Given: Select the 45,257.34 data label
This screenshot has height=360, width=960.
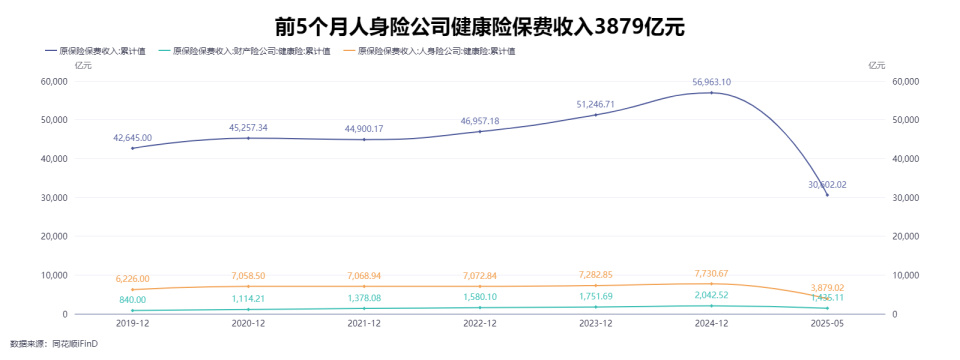Looking at the screenshot, I should coord(248,127).
